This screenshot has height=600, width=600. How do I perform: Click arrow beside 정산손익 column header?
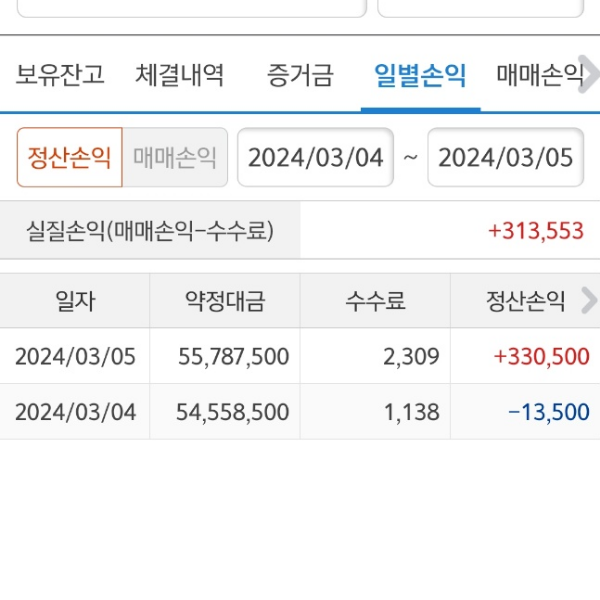(588, 301)
